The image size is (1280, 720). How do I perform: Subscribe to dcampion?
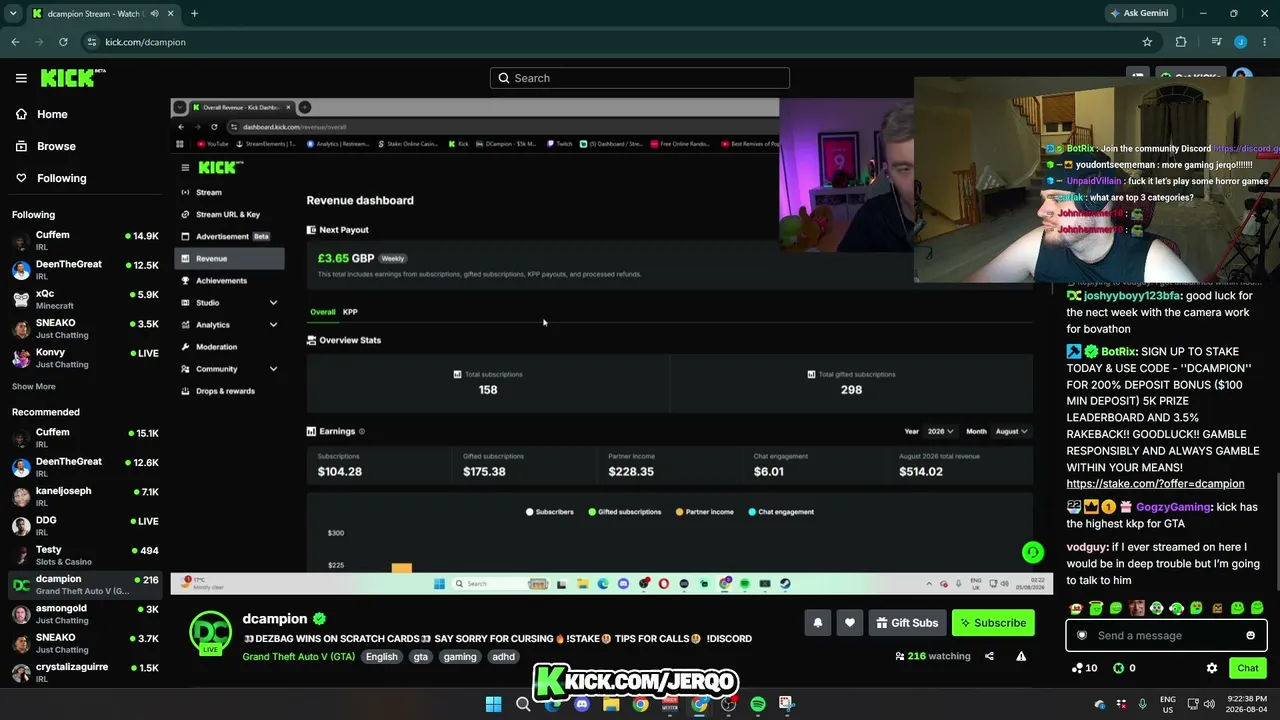[x=993, y=623]
